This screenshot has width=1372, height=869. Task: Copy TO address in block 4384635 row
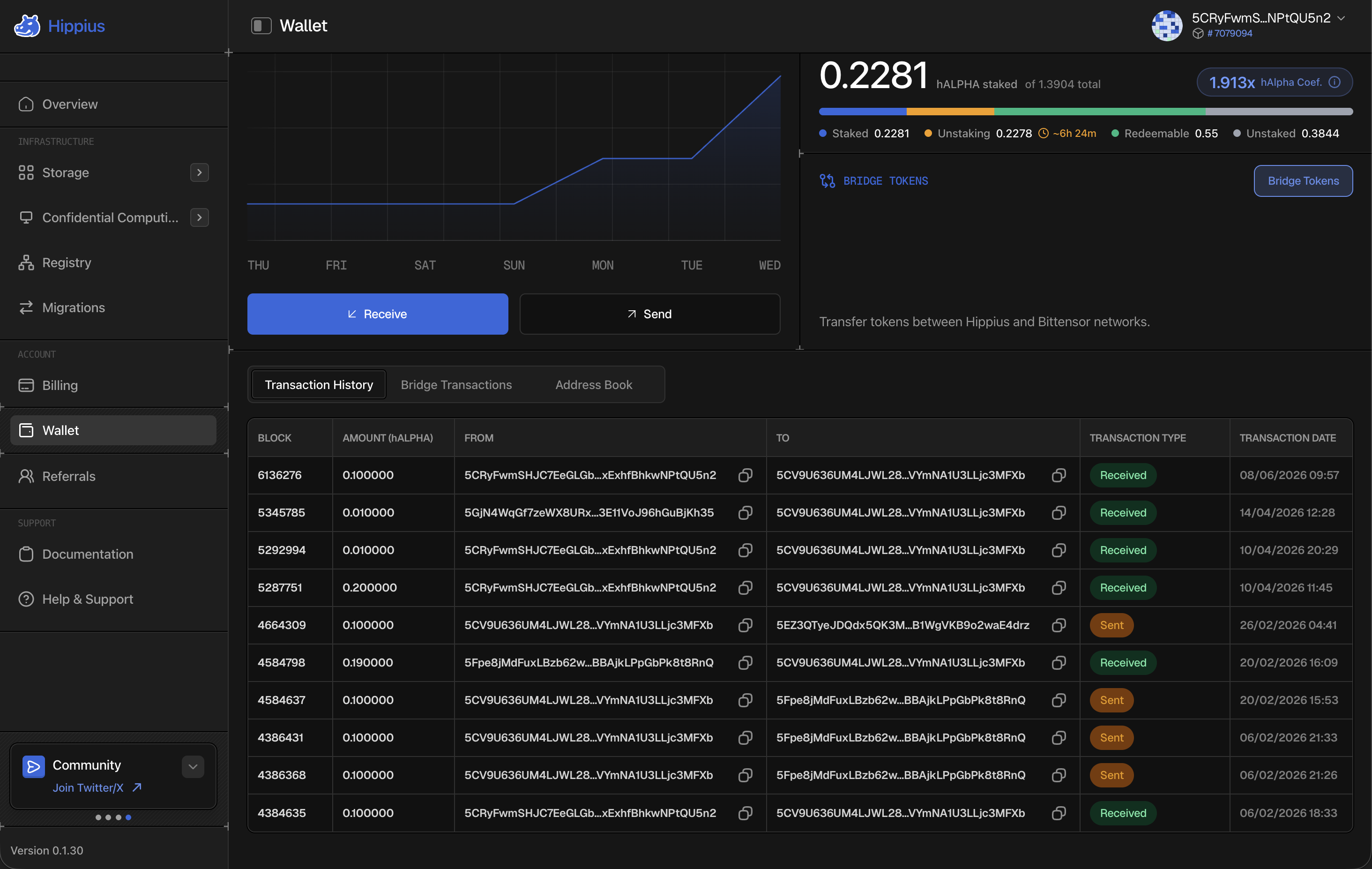point(1058,813)
